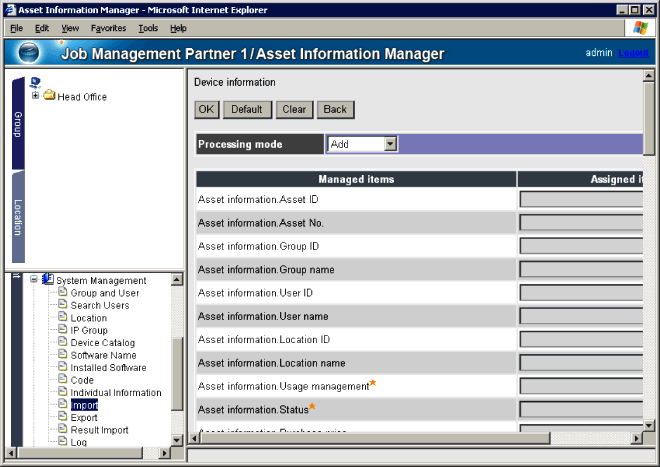This screenshot has width=660, height=467.
Task: Switch to the Location side tab
Action: point(17,216)
